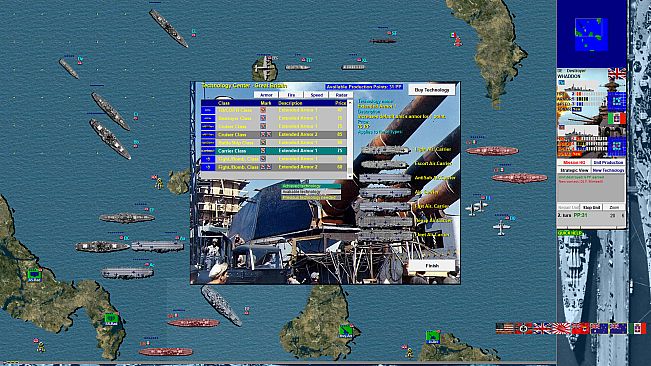651x366 pixels.
Task: Select the Fleet Air. Carrier ship image
Action: (x=385, y=235)
